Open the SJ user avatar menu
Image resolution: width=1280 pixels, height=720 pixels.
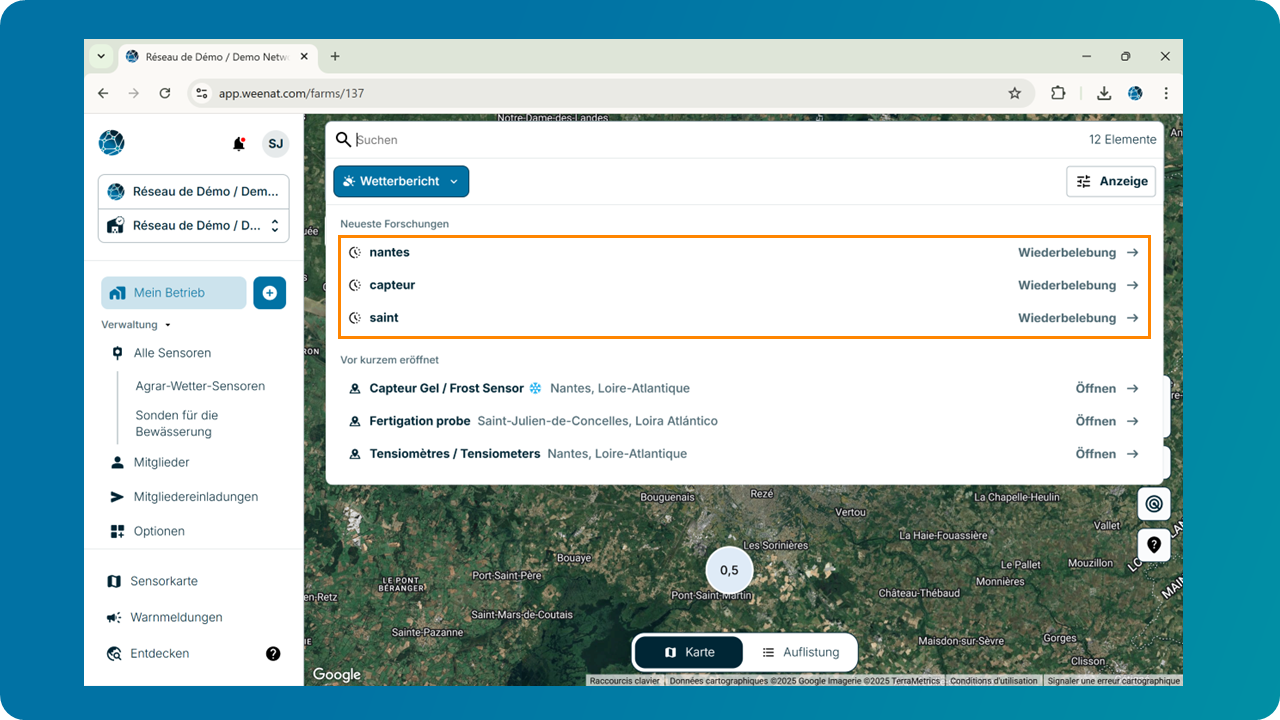click(275, 144)
